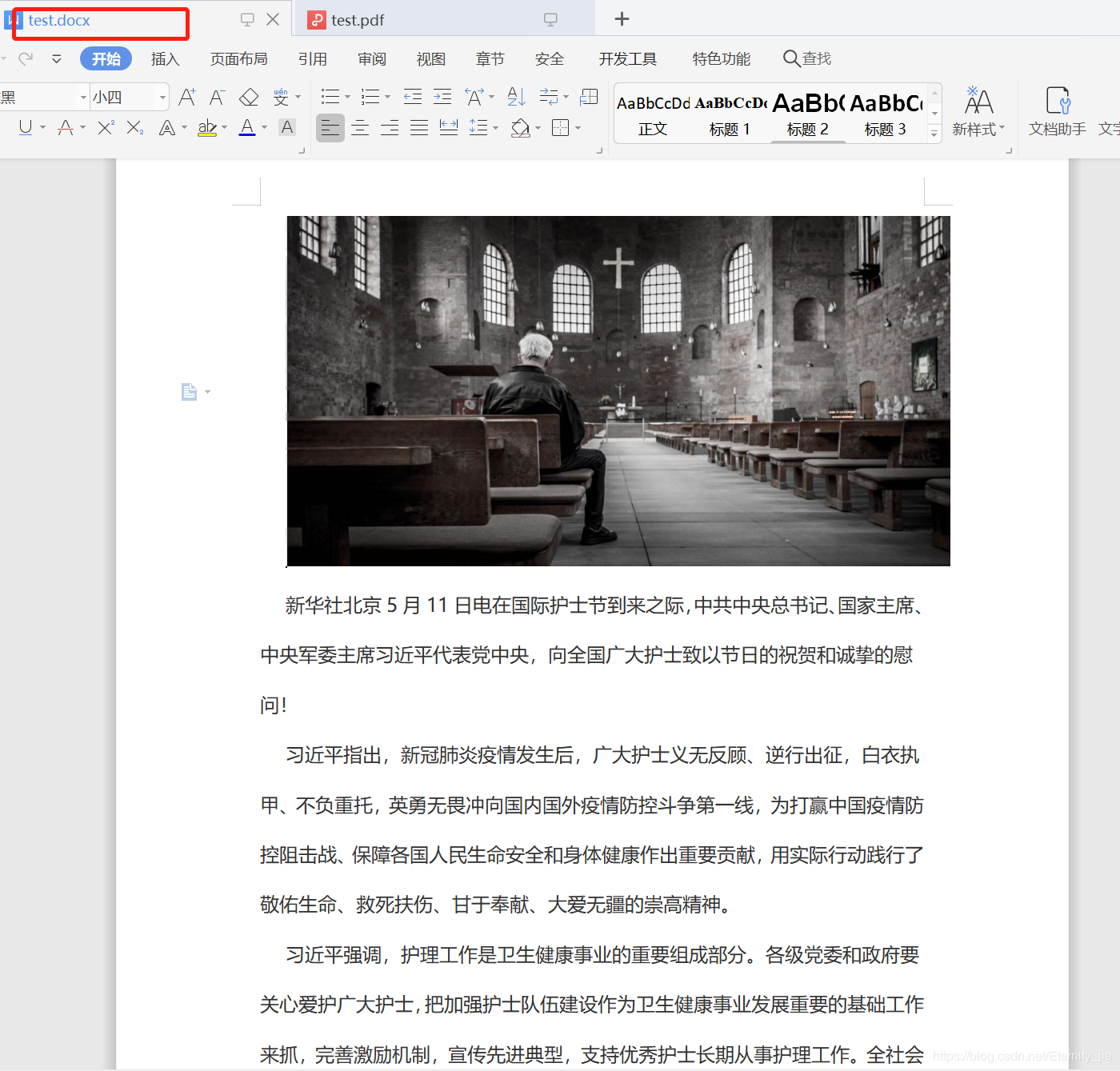
Task: Apply the 拼音指南 phonetic guide
Action: click(281, 97)
